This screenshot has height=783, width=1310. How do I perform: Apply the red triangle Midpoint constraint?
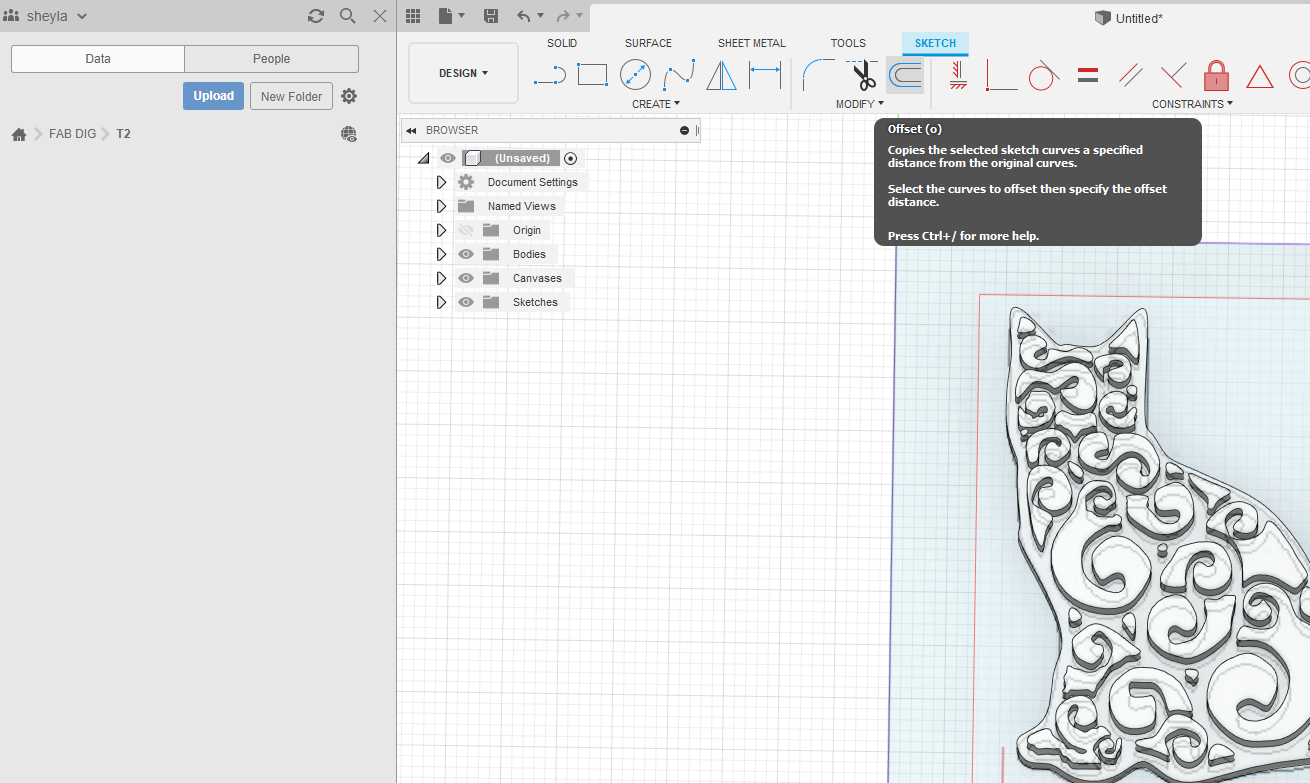[1259, 76]
